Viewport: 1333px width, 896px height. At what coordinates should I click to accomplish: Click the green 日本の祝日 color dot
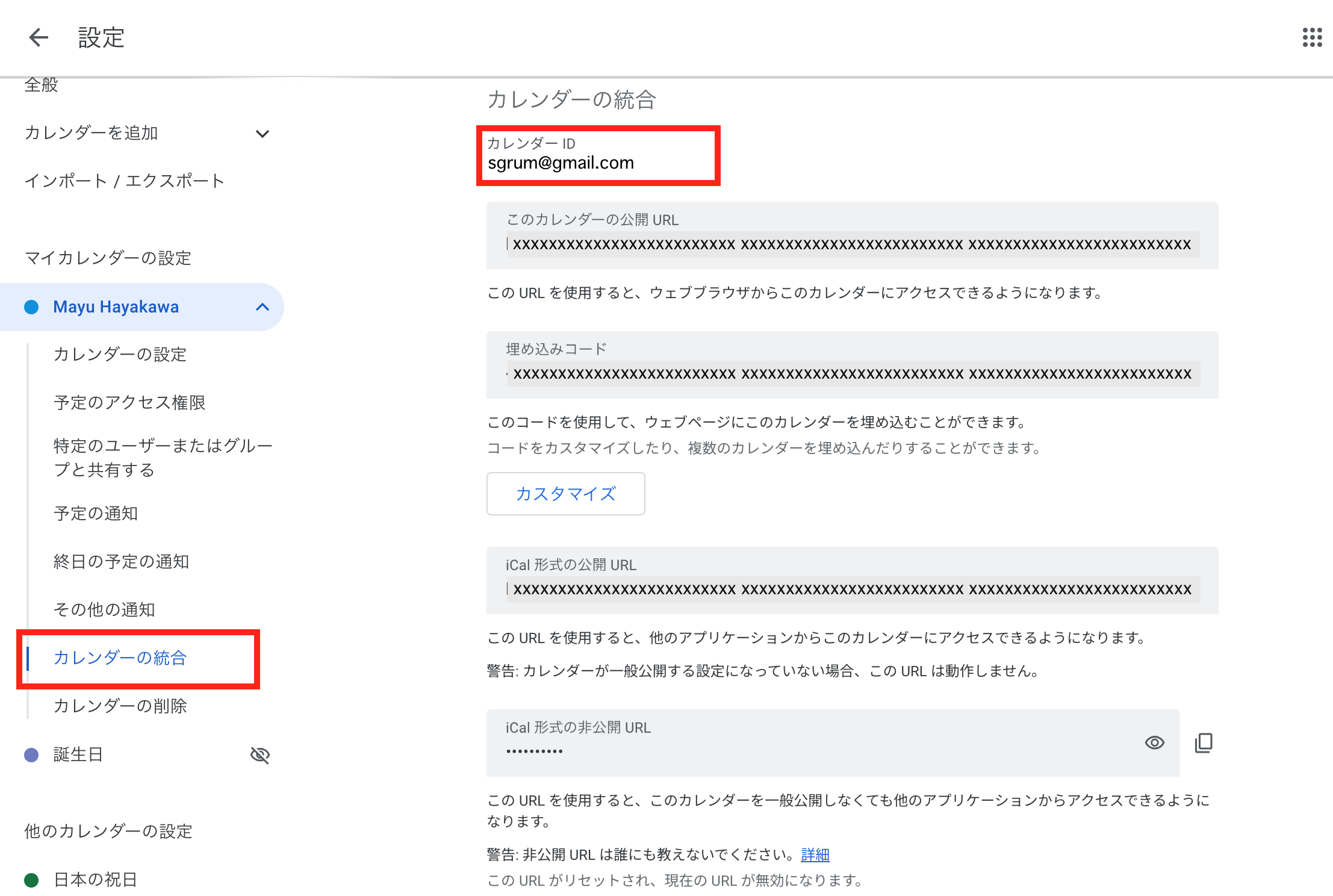click(31, 880)
